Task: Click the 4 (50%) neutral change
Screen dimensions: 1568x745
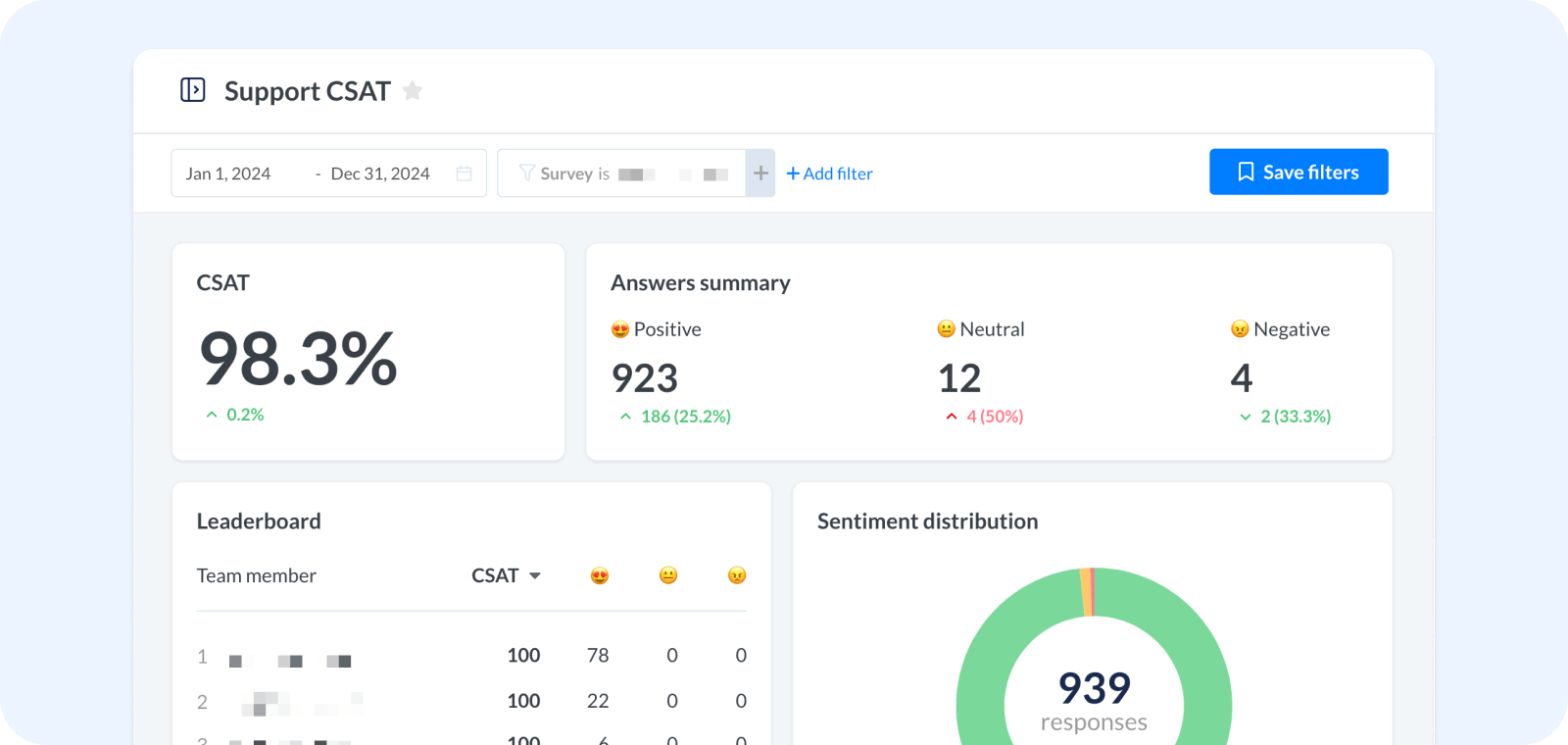Action: [984, 417]
